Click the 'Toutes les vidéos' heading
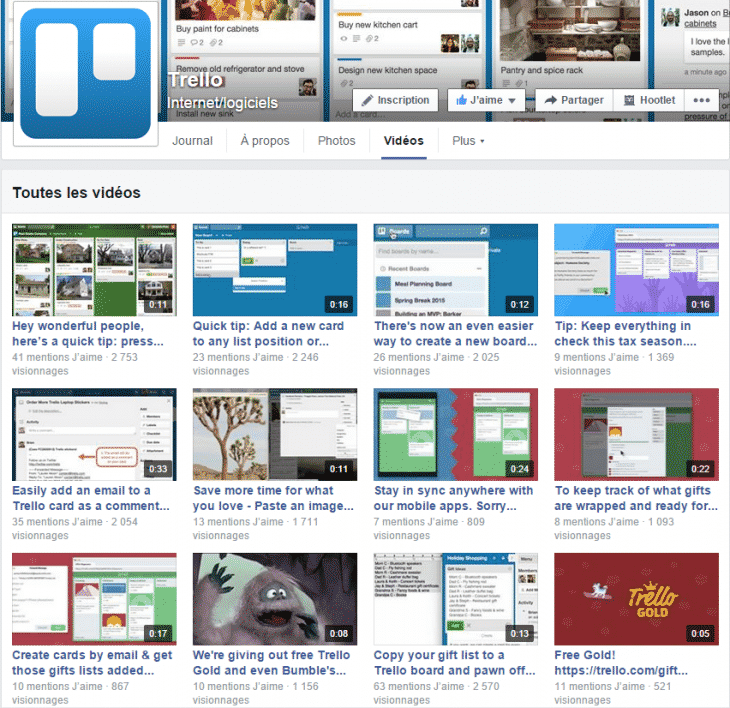 [76, 193]
